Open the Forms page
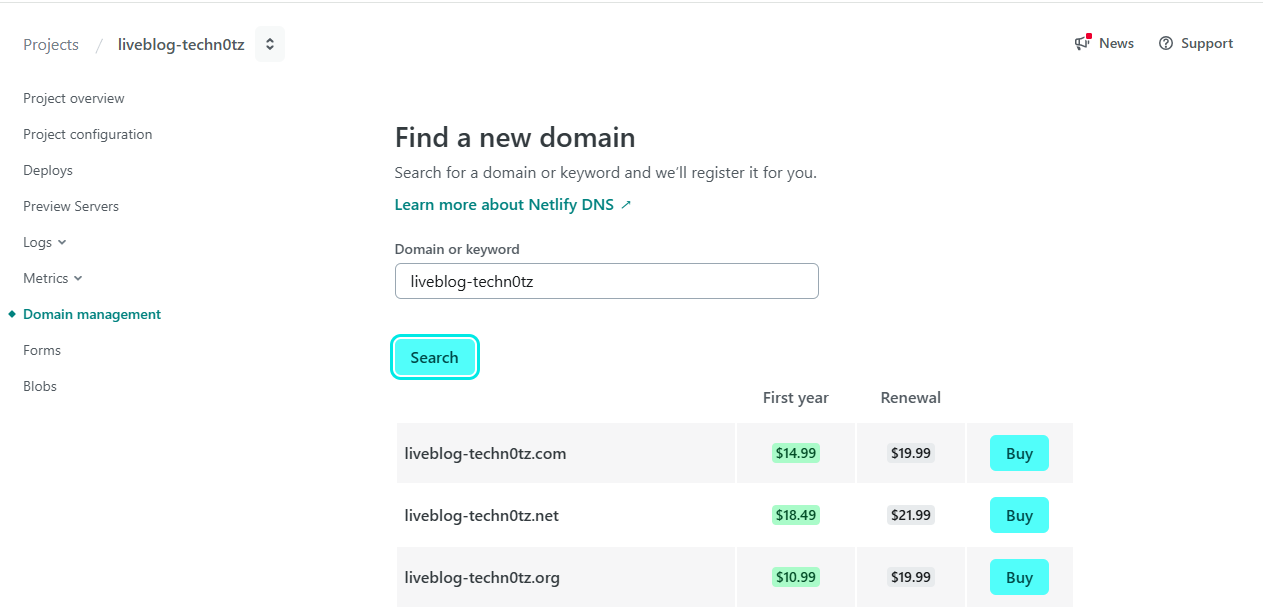Image resolution: width=1263 pixels, height=614 pixels. (42, 350)
